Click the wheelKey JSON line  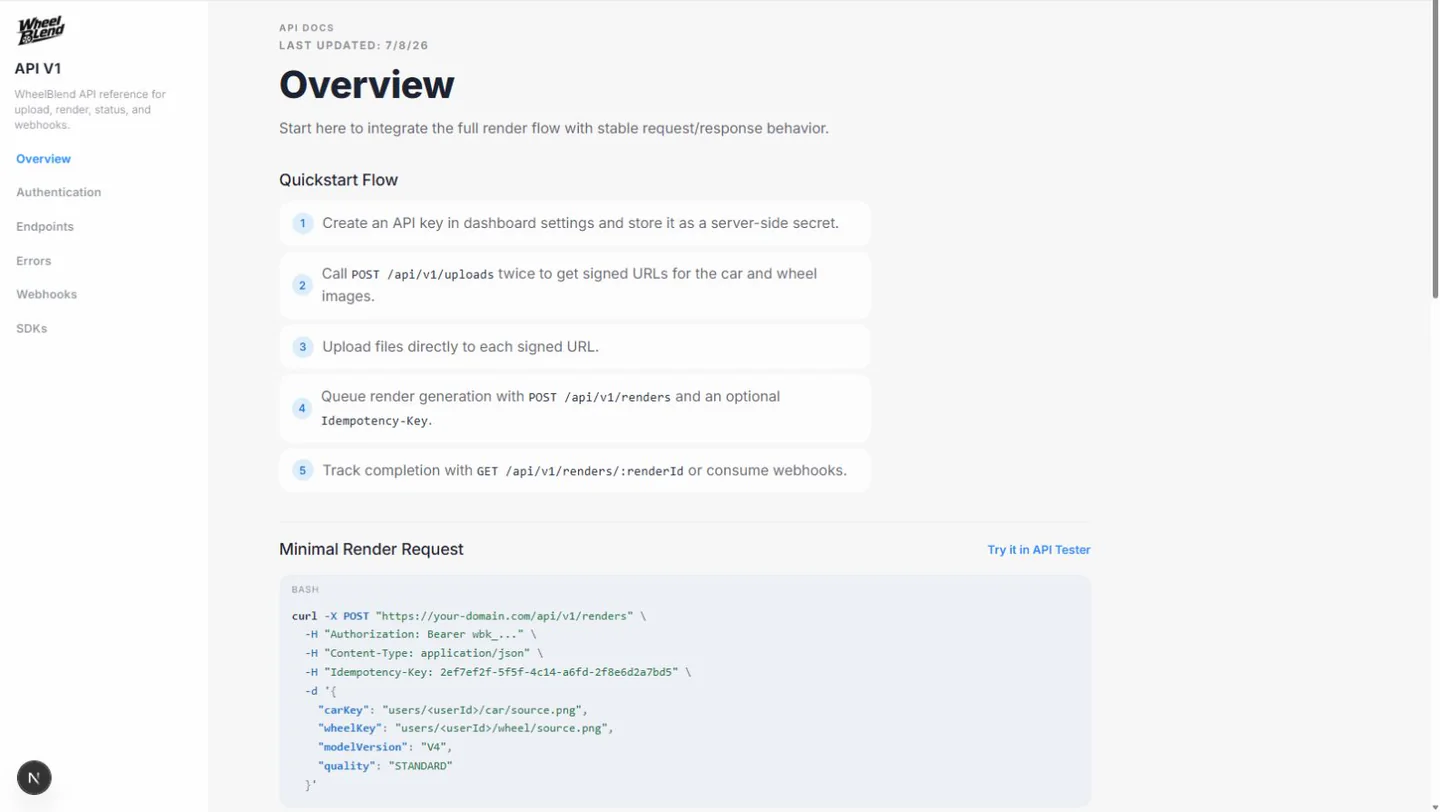tap(466, 728)
